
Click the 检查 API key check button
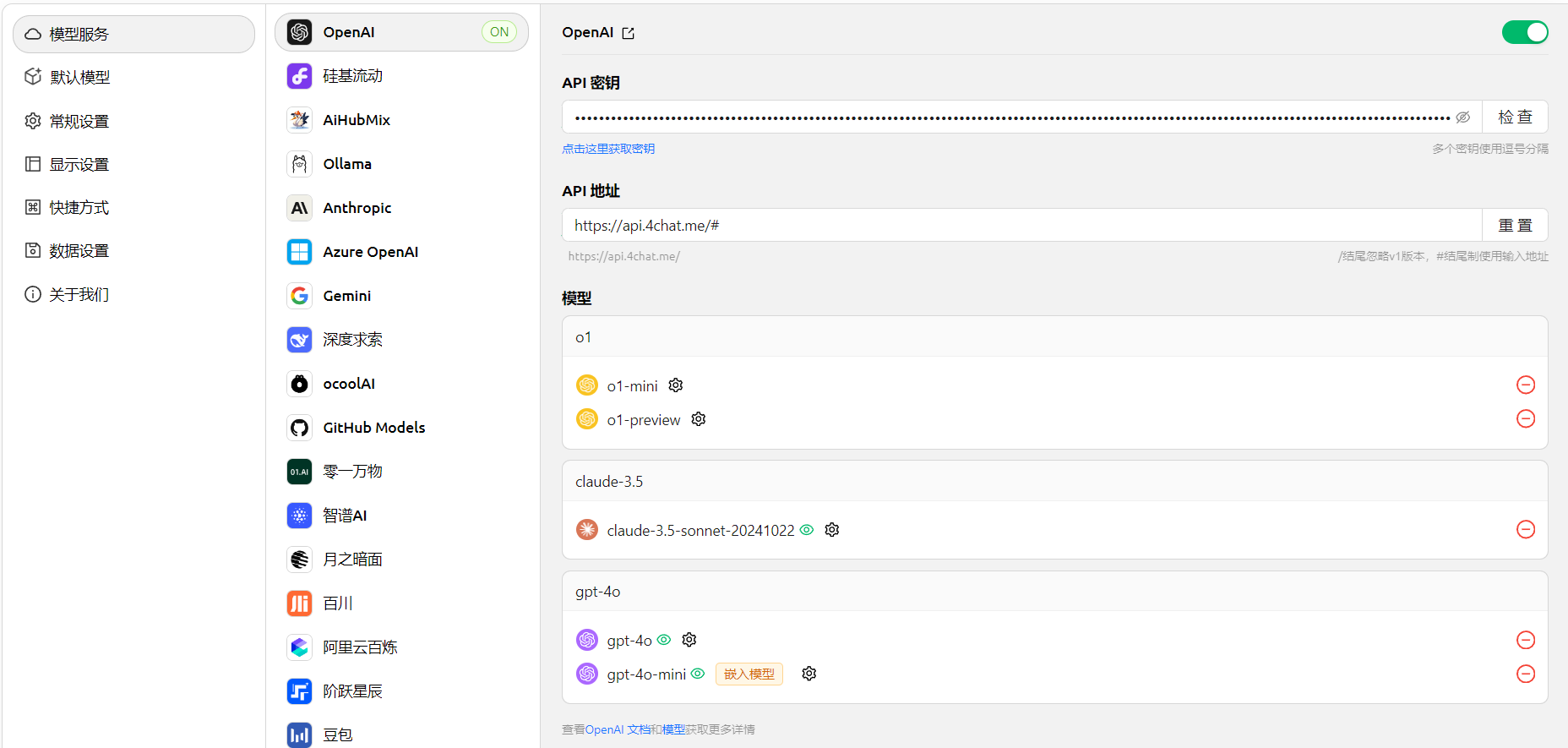(1515, 117)
